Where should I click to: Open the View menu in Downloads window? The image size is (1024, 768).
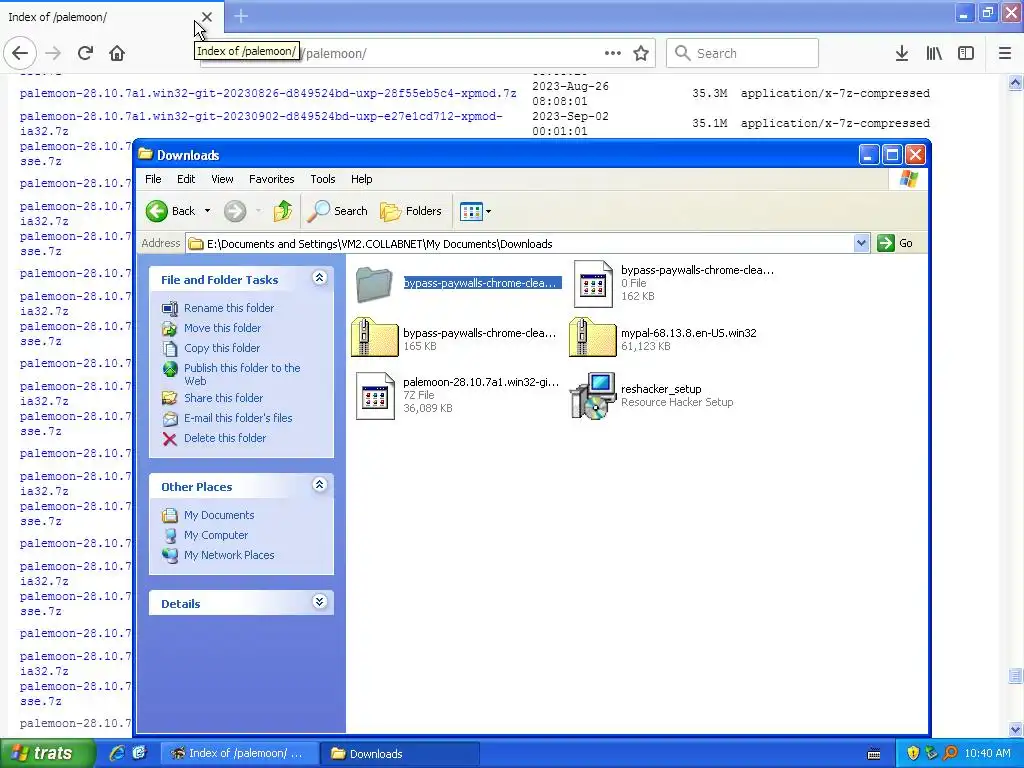(x=222, y=179)
